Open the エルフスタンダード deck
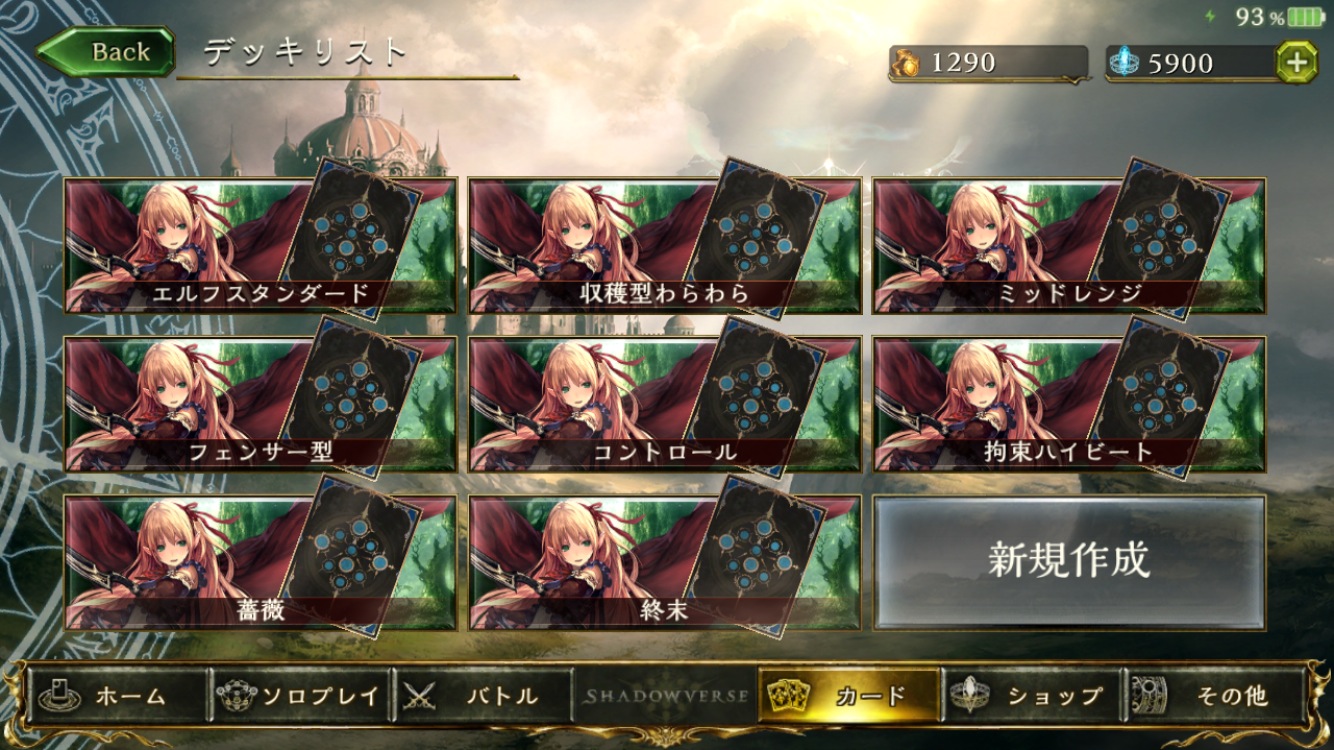1334x750 pixels. (260, 246)
